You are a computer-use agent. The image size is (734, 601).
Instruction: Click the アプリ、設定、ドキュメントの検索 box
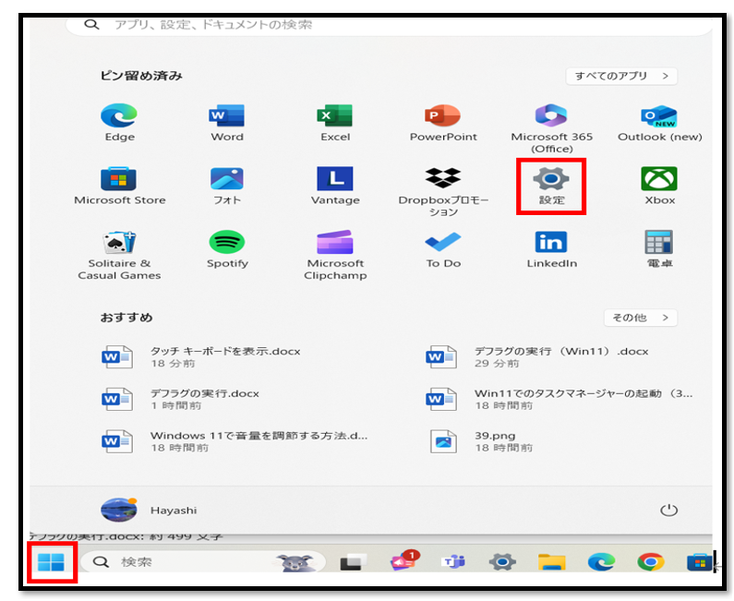click(x=389, y=25)
